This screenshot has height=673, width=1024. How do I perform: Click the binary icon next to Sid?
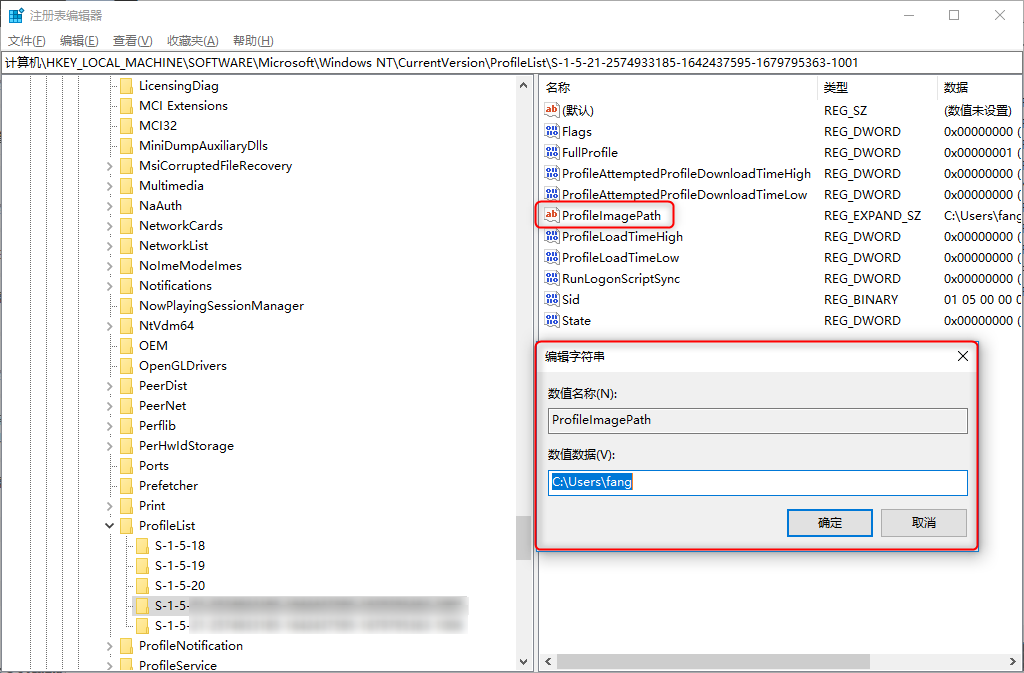pos(552,299)
